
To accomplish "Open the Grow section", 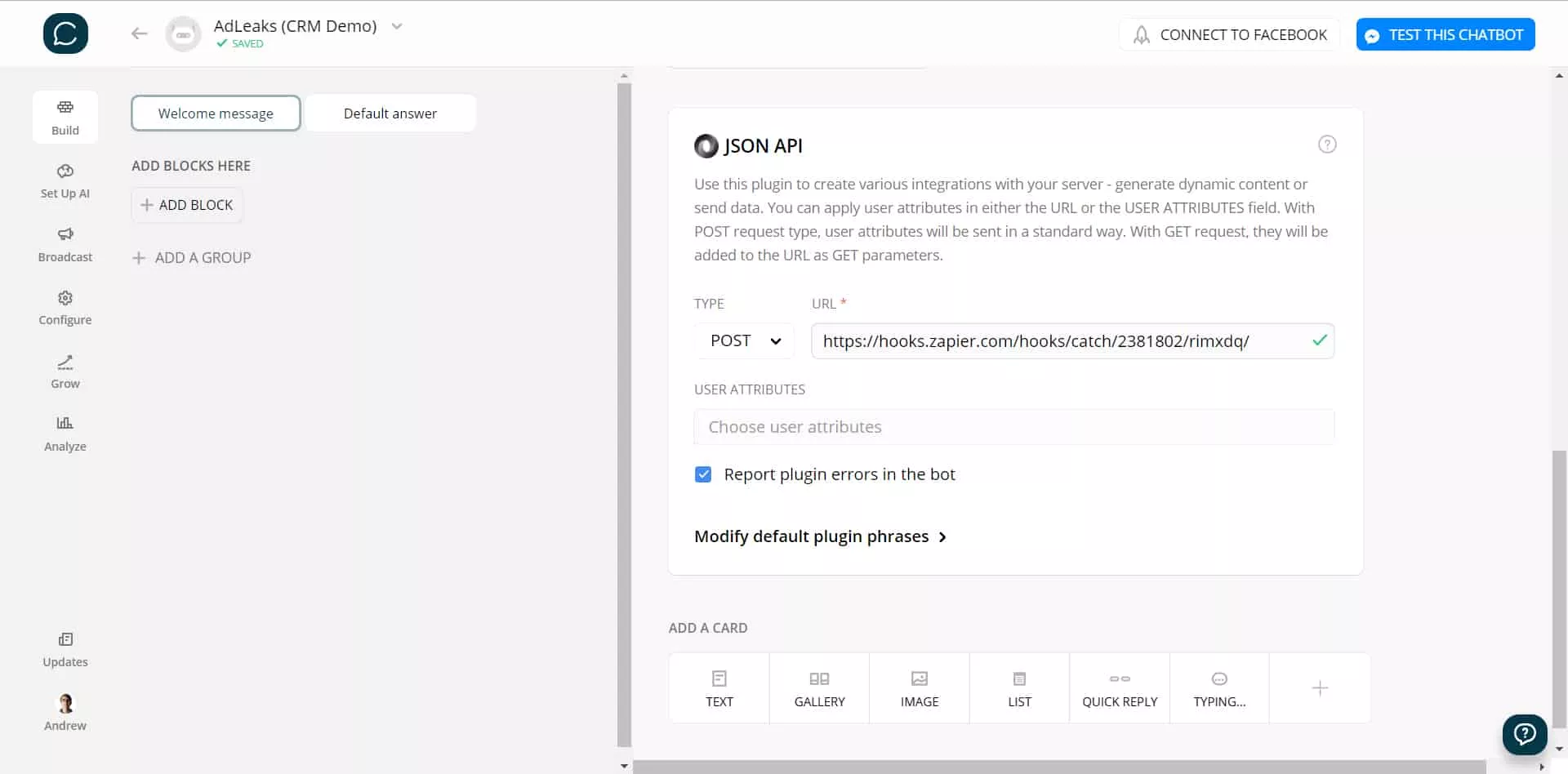I will click(x=65, y=371).
